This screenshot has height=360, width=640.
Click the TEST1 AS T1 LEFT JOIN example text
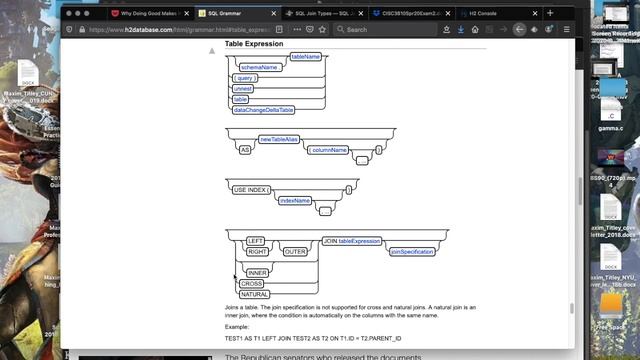coord(313,338)
